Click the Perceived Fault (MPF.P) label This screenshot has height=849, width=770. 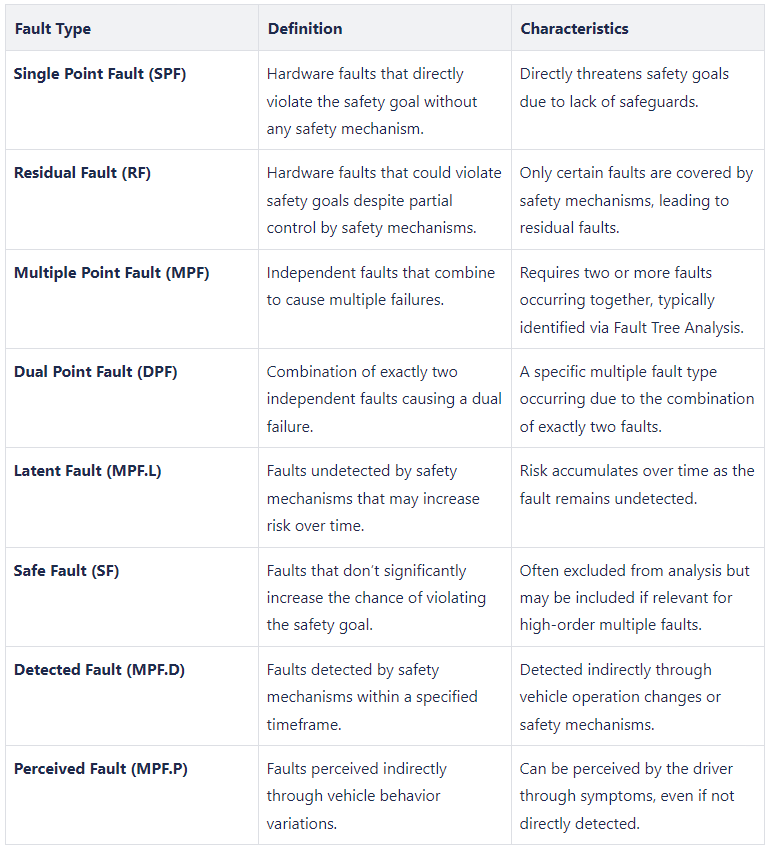coord(100,769)
